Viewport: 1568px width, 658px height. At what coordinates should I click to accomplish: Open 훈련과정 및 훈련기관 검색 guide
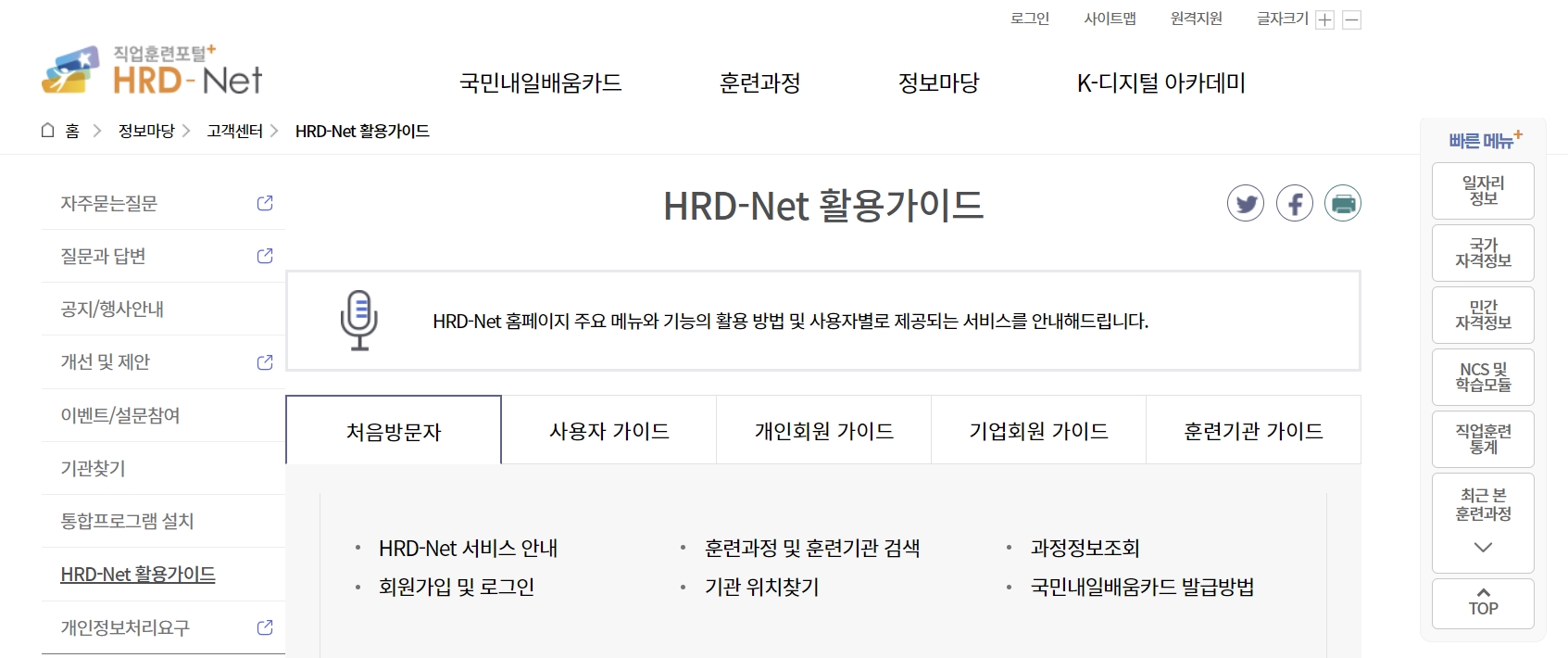pos(812,548)
